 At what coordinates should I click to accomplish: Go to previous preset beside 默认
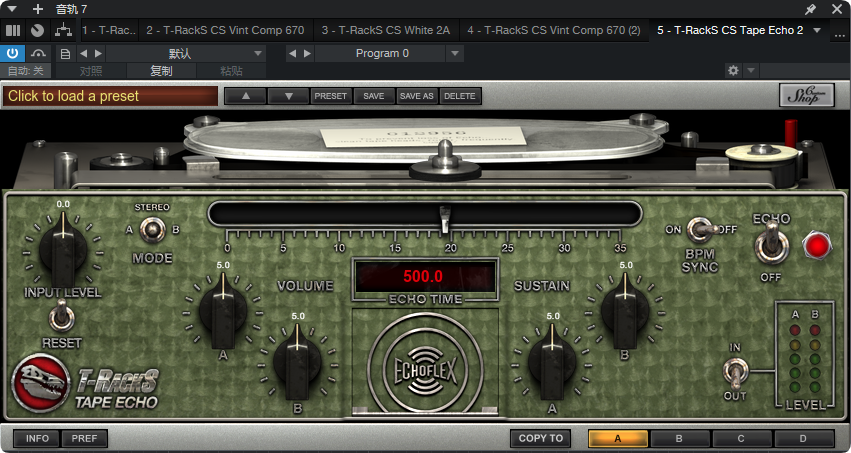pyautogui.click(x=84, y=54)
